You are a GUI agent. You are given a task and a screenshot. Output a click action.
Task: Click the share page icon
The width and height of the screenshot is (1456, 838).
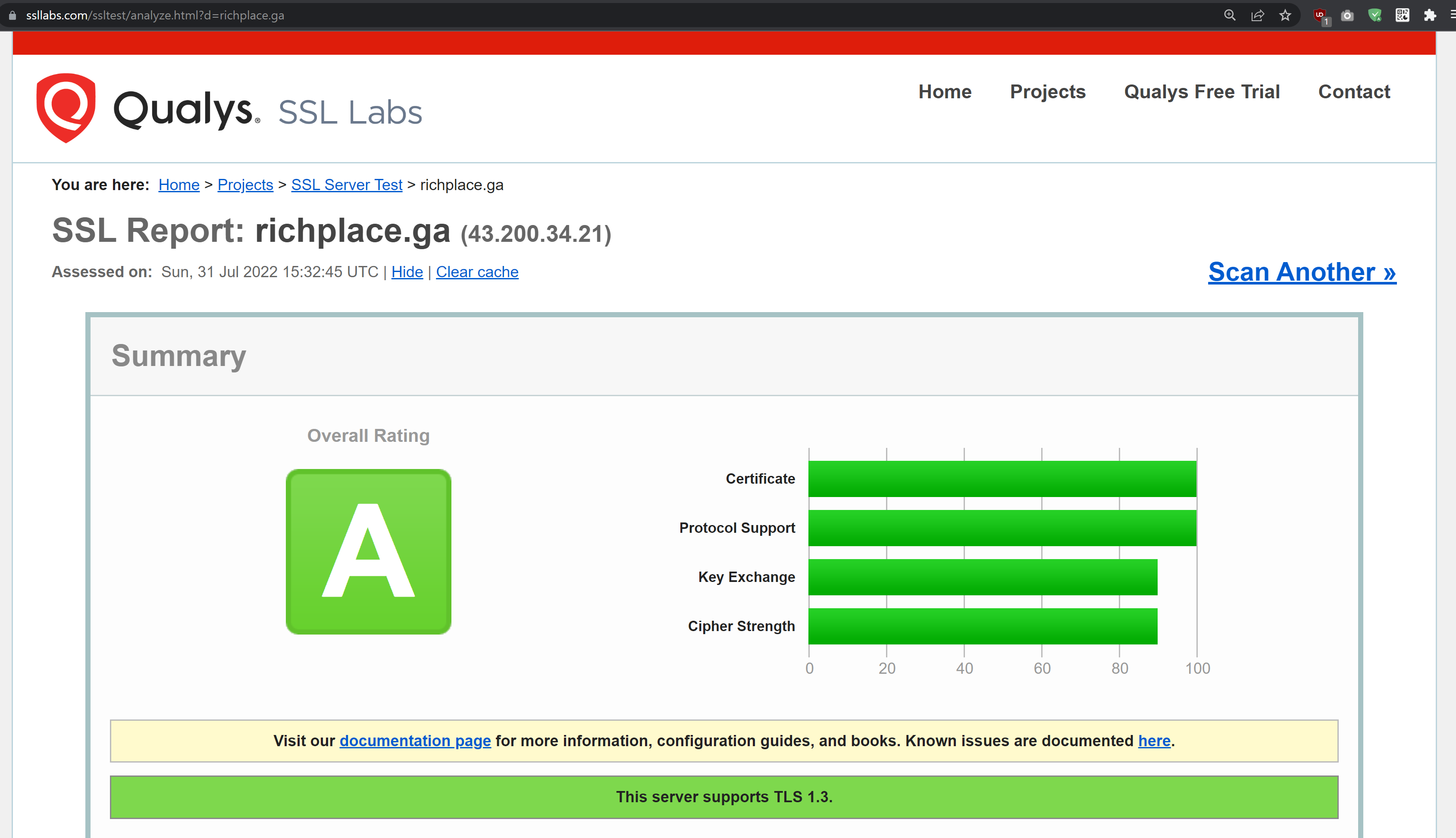click(1257, 16)
